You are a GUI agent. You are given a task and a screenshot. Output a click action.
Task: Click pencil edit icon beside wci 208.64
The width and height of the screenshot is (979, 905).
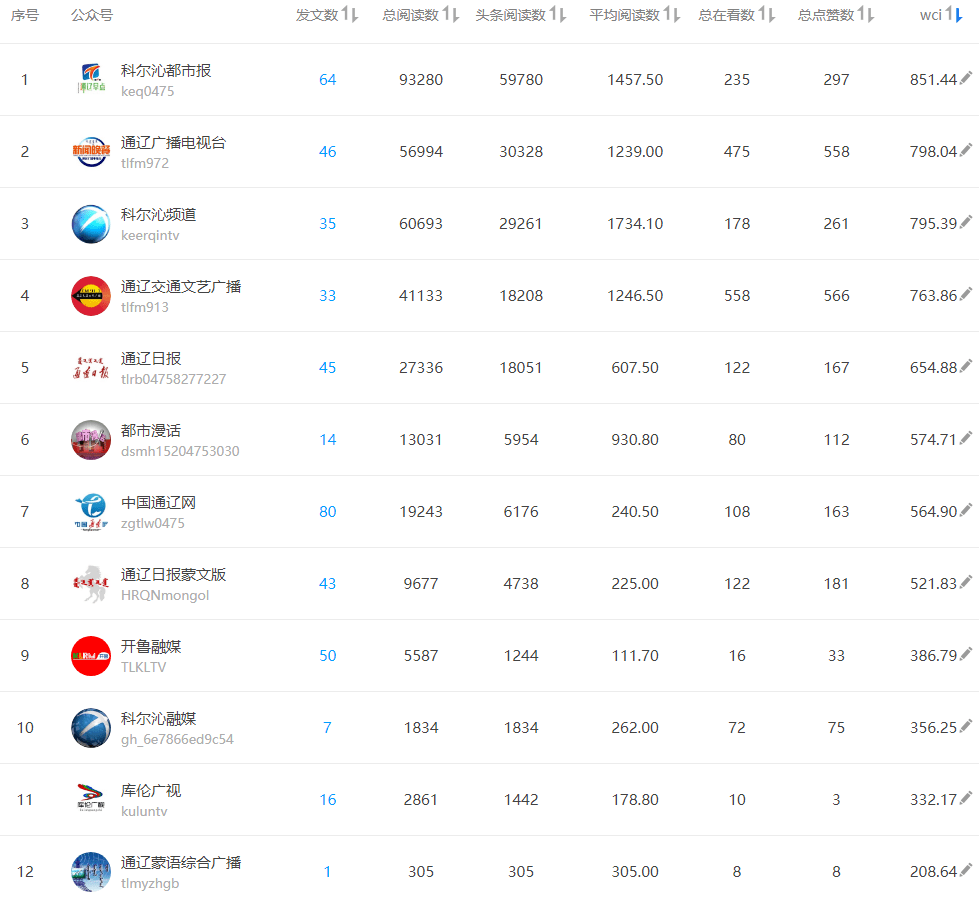click(x=965, y=871)
